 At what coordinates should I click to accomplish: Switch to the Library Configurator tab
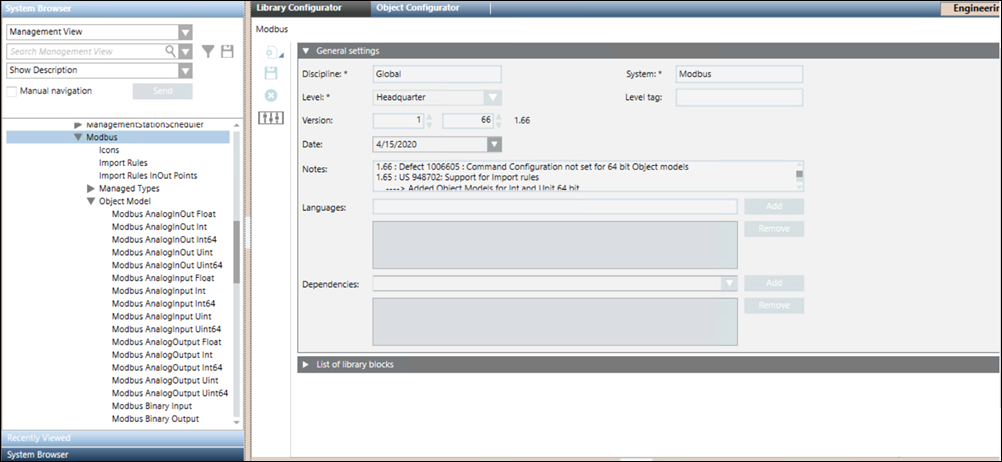click(299, 7)
